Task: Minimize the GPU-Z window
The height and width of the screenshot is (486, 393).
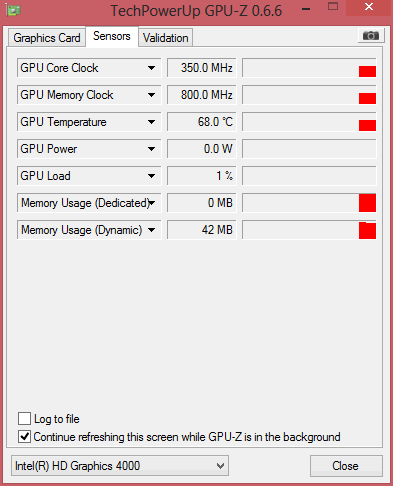Action: (x=306, y=9)
